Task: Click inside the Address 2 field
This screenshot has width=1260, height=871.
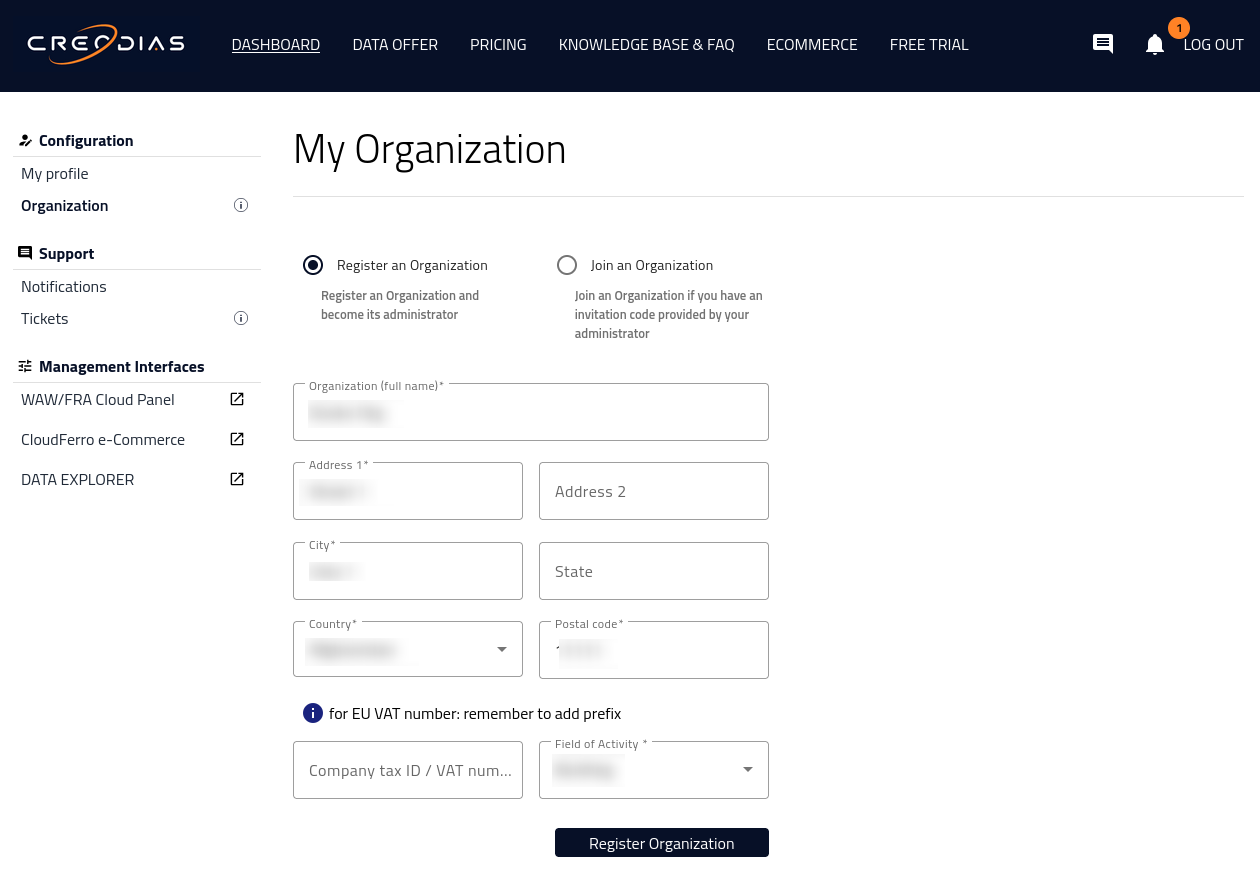Action: 654,491
